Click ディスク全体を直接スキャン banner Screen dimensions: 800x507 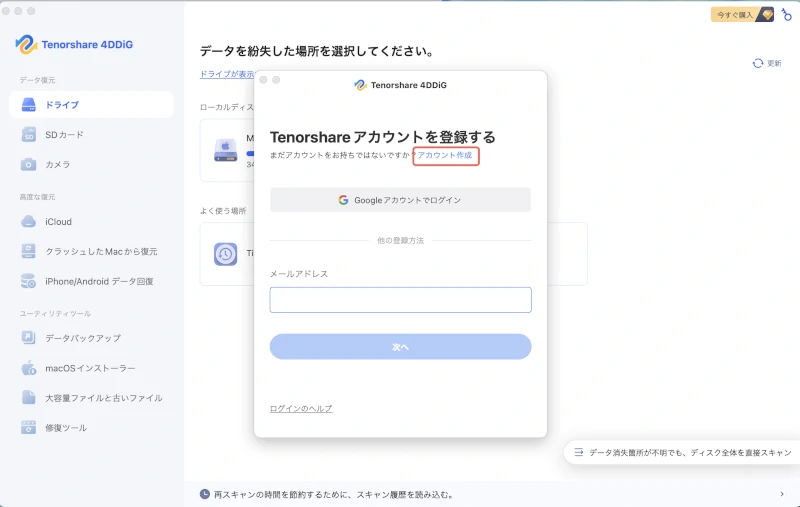[683, 452]
